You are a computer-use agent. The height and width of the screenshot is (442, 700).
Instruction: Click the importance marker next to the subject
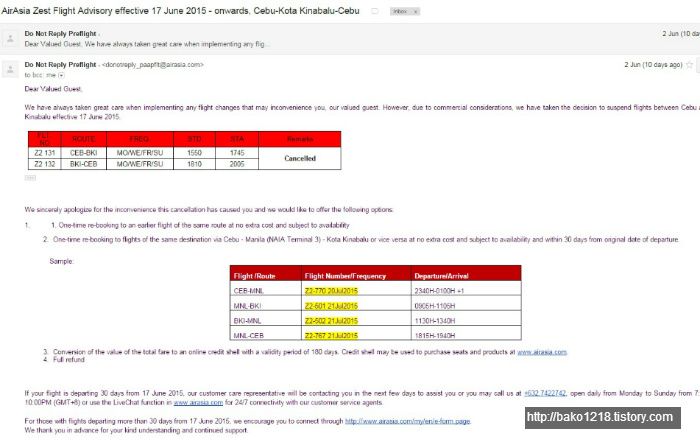[375, 11]
